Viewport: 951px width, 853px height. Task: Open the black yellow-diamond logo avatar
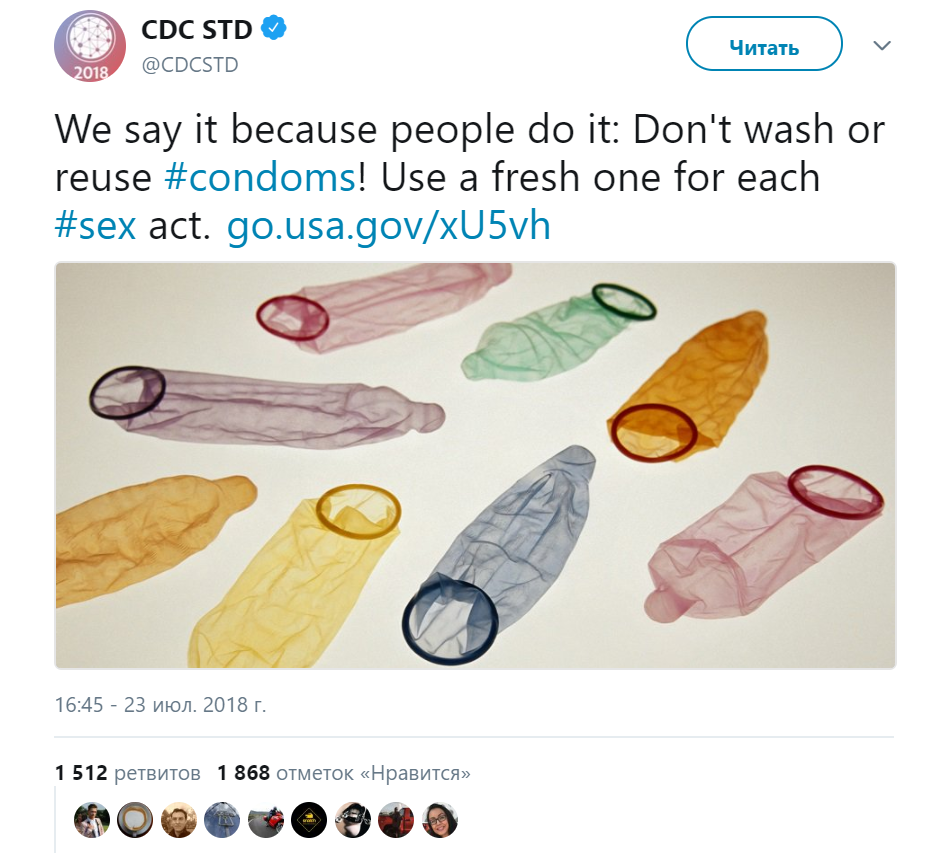point(309,820)
